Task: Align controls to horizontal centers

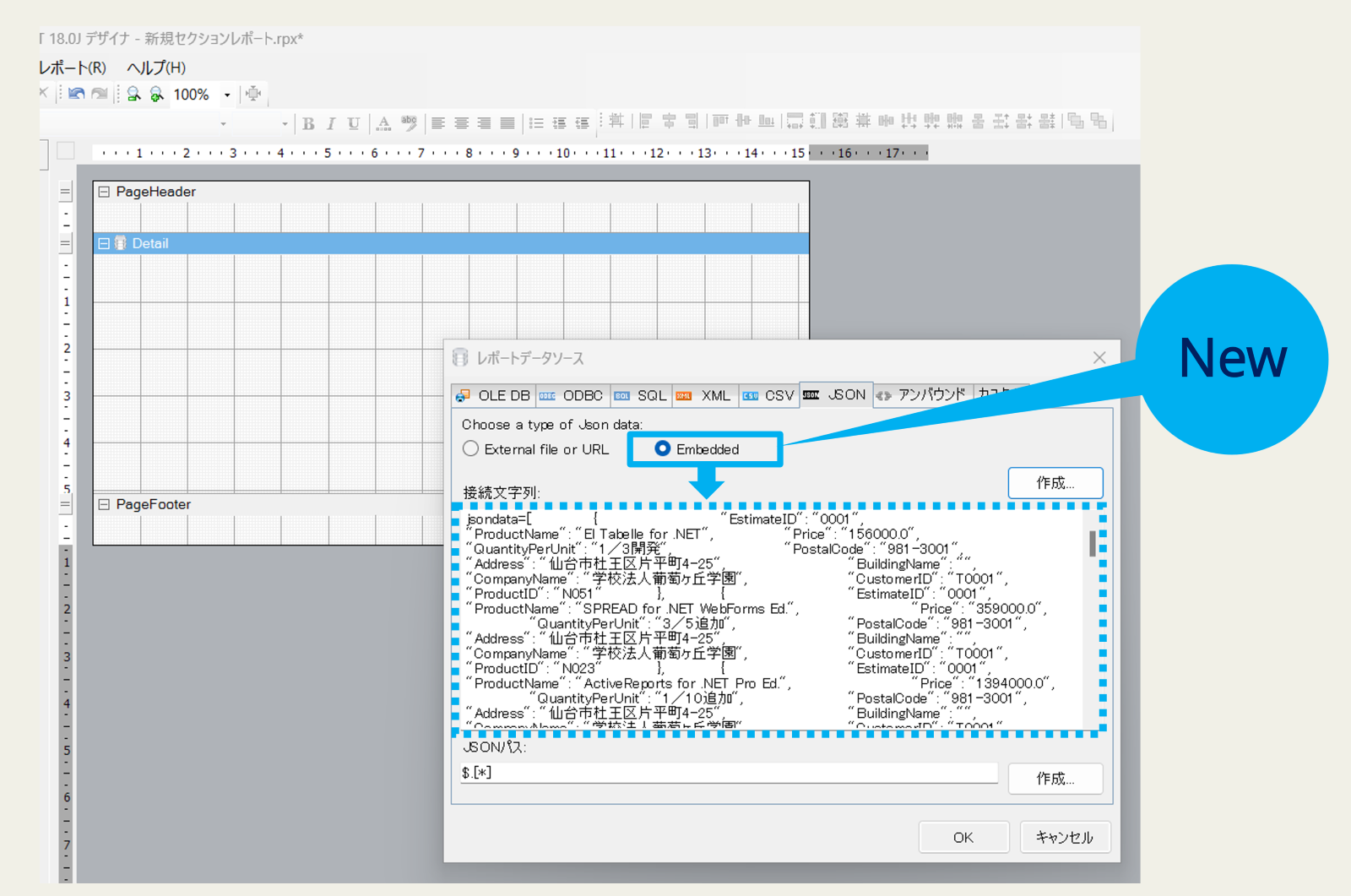Action: tap(669, 122)
